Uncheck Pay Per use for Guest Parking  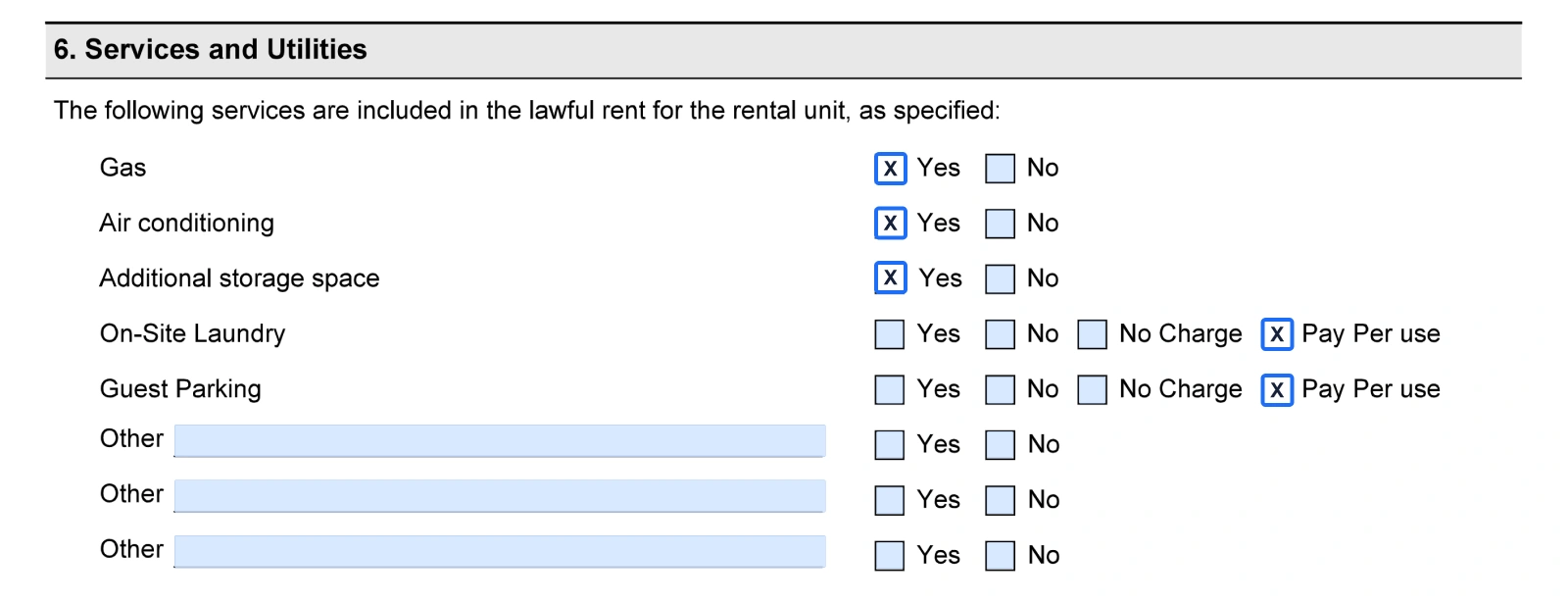click(1276, 389)
